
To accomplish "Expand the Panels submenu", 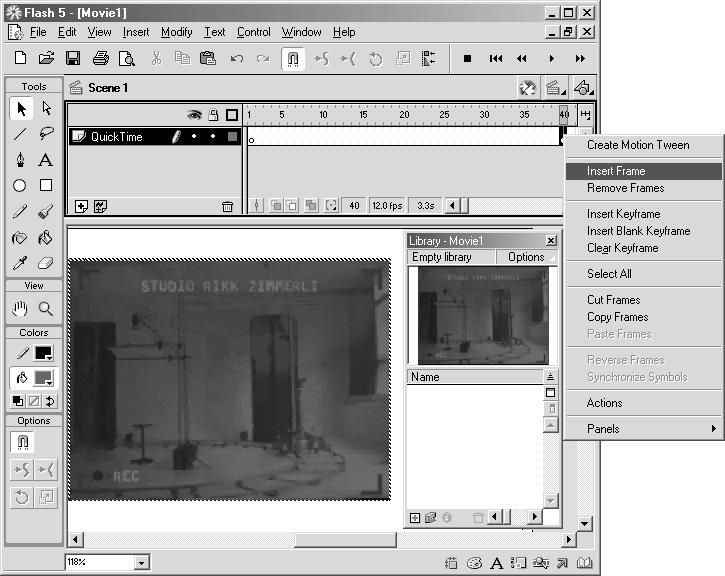I will (x=643, y=429).
